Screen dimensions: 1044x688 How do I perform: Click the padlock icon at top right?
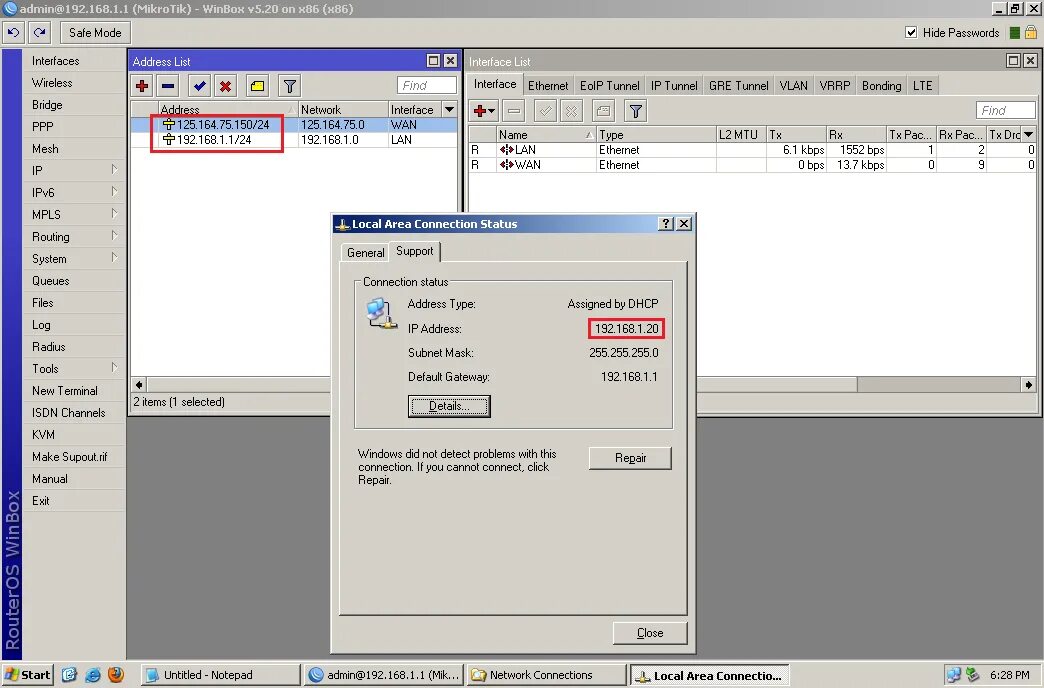pos(1031,32)
